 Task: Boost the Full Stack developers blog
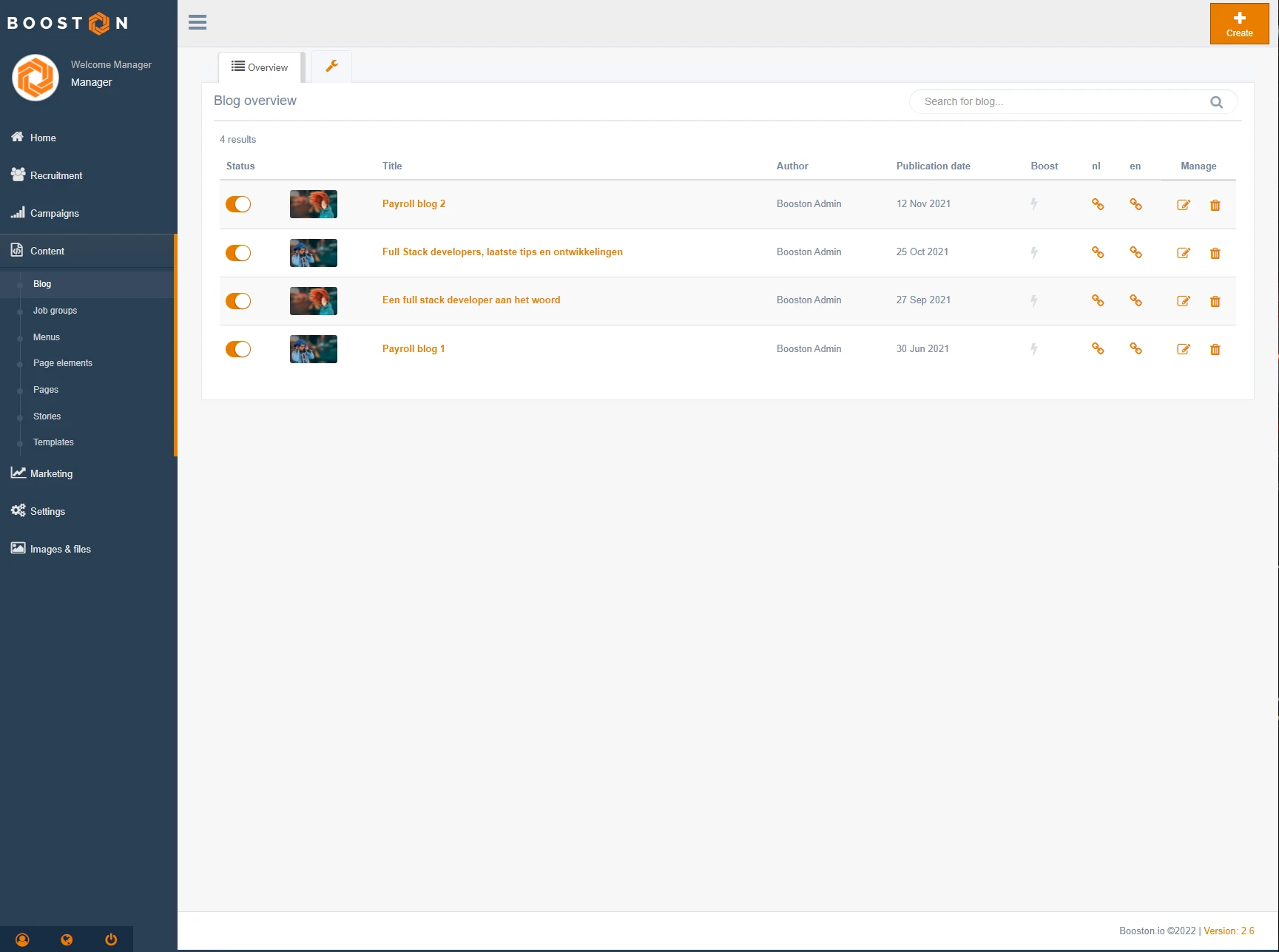point(1034,253)
